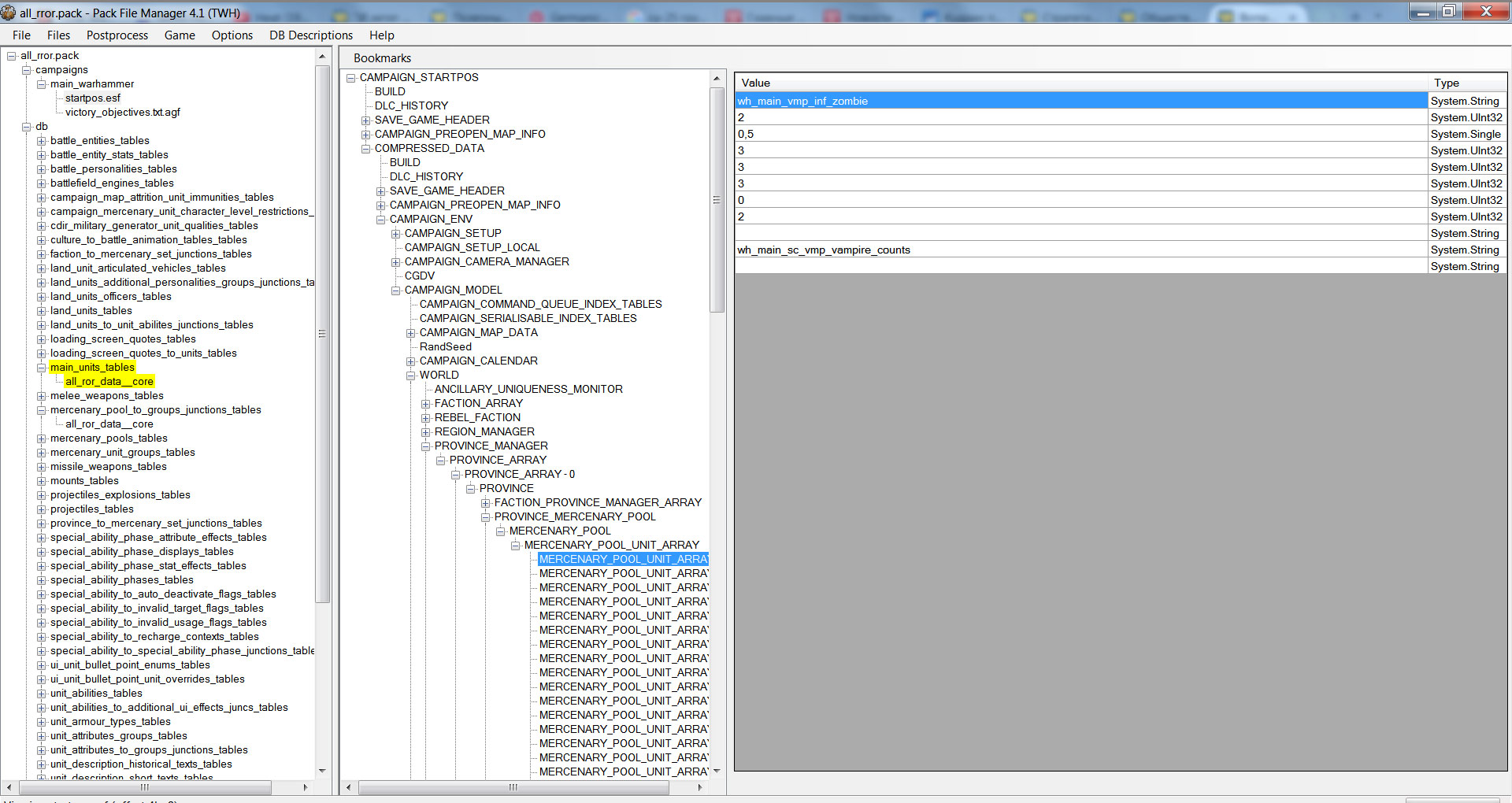
Task: Select wh_main_sc_vmp_vampire_counts value cell
Action: pos(1081,250)
